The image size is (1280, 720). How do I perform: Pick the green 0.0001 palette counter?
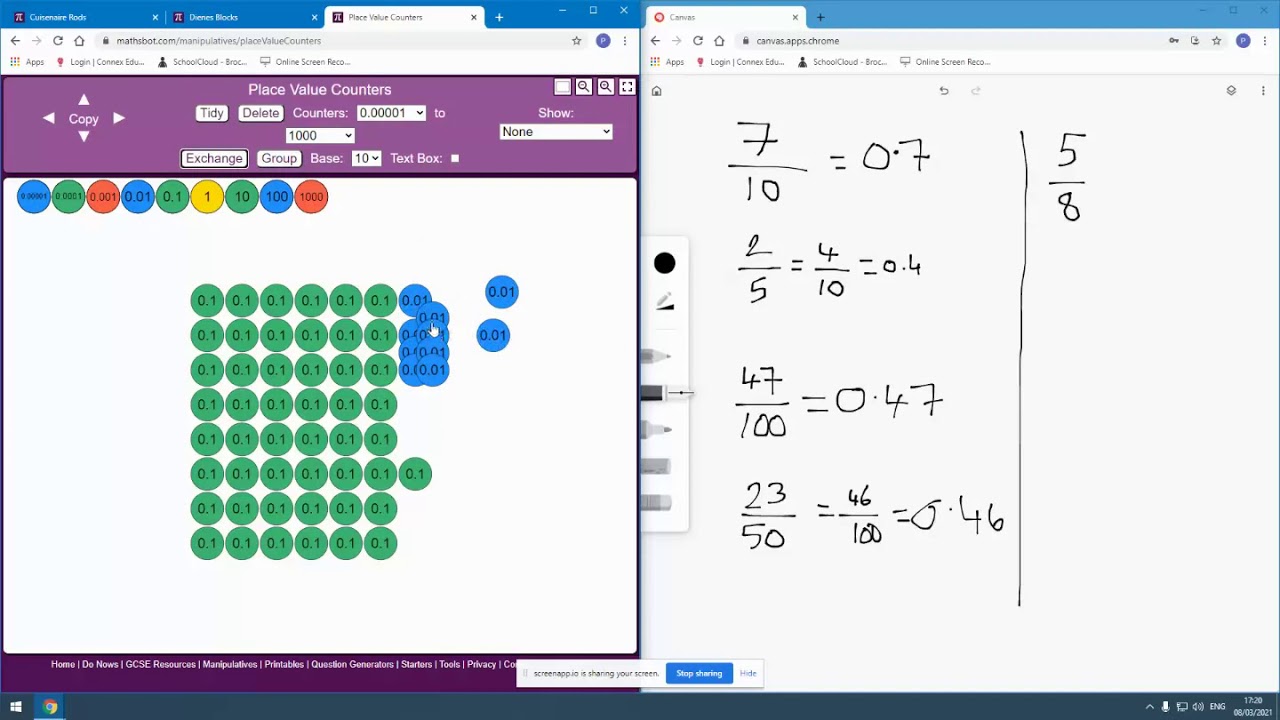[x=68, y=197]
